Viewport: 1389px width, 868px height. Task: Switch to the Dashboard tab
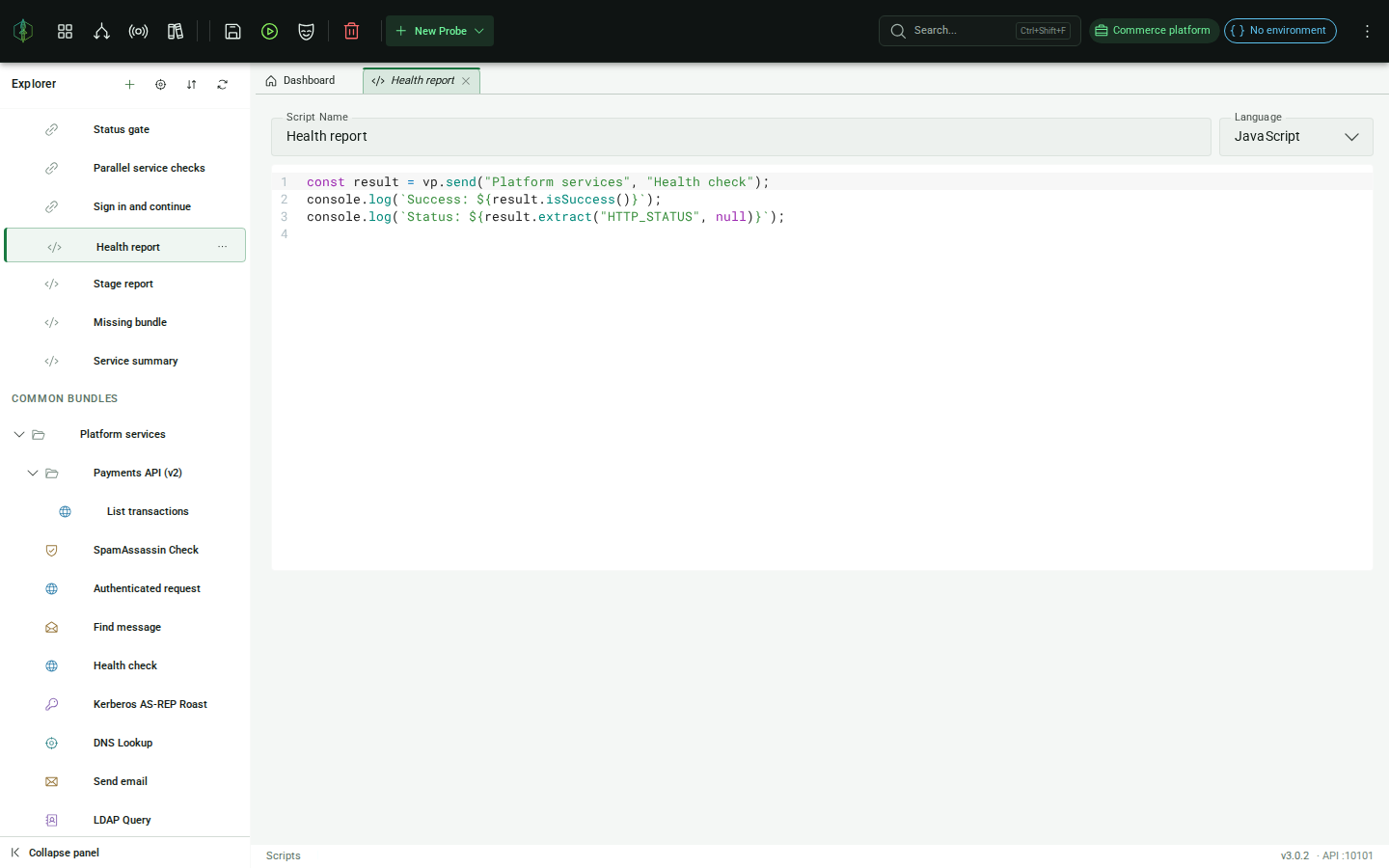pyautogui.click(x=300, y=80)
